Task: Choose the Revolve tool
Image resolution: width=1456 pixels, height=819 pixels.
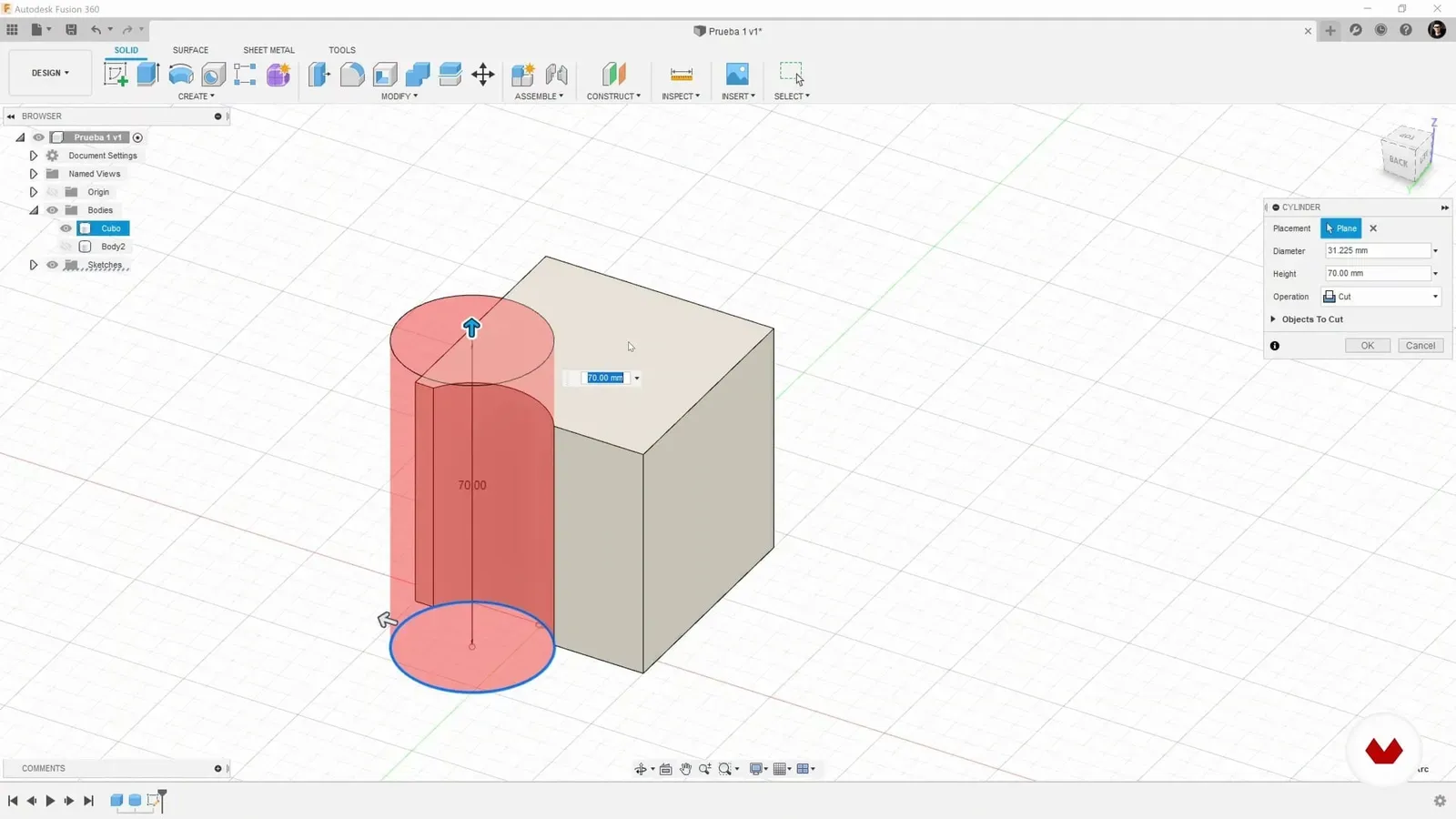Action: click(x=181, y=74)
